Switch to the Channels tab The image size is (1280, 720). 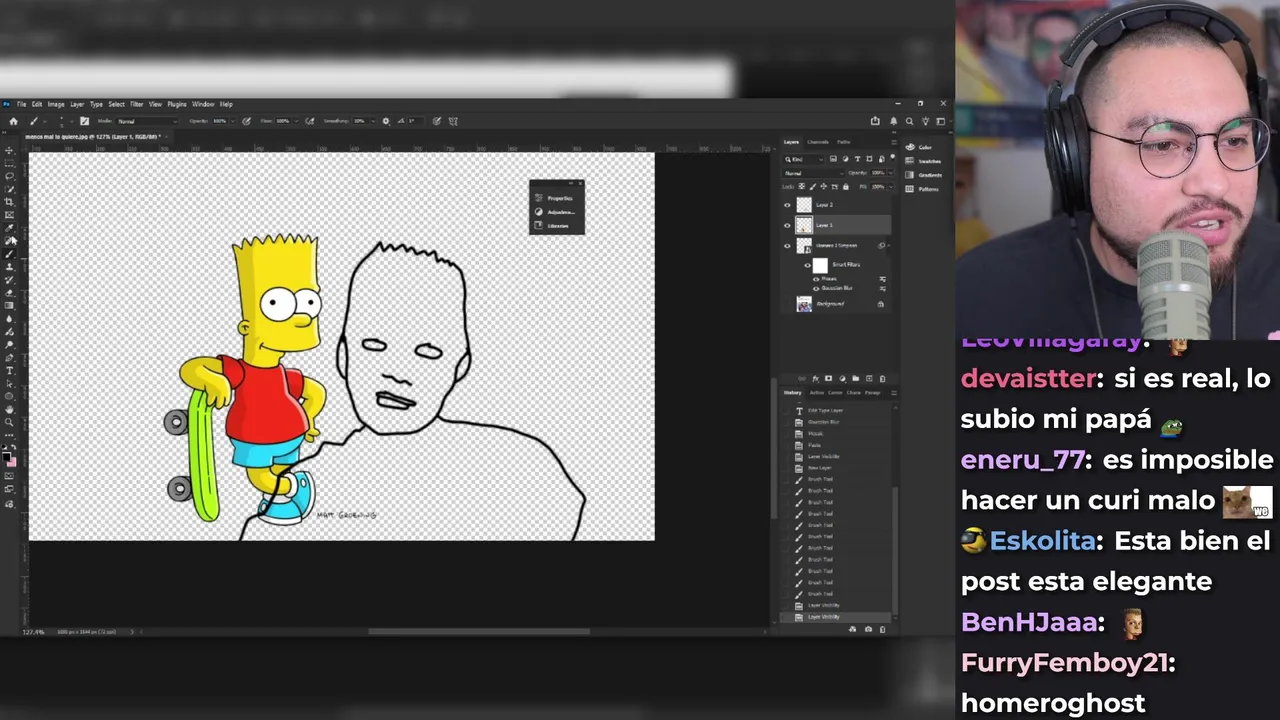coord(818,142)
